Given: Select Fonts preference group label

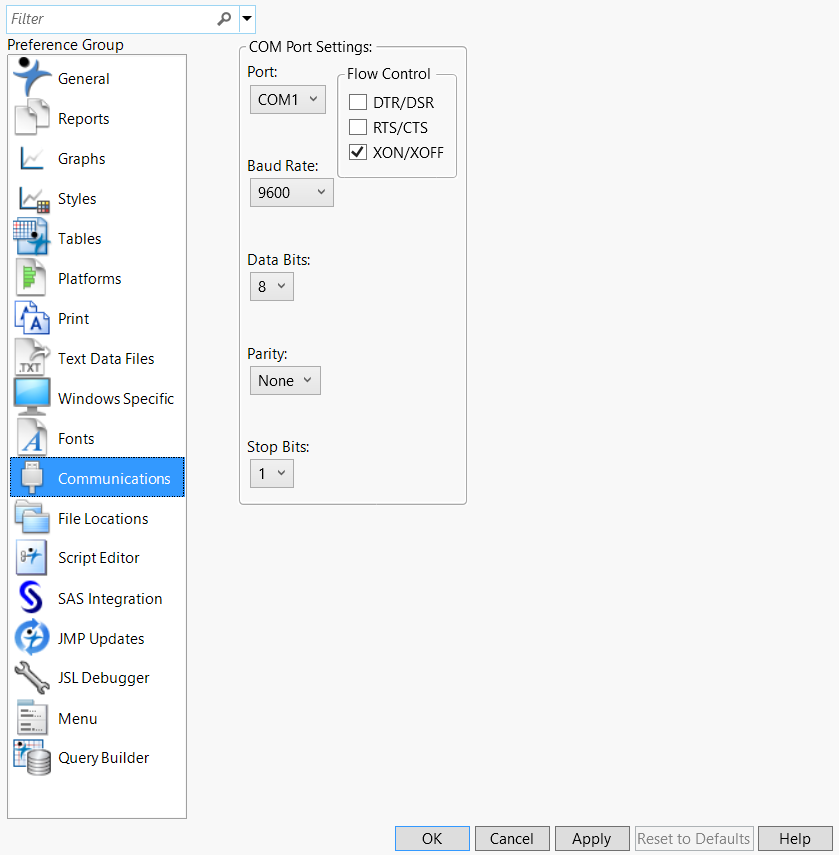Looking at the screenshot, I should [76, 438].
